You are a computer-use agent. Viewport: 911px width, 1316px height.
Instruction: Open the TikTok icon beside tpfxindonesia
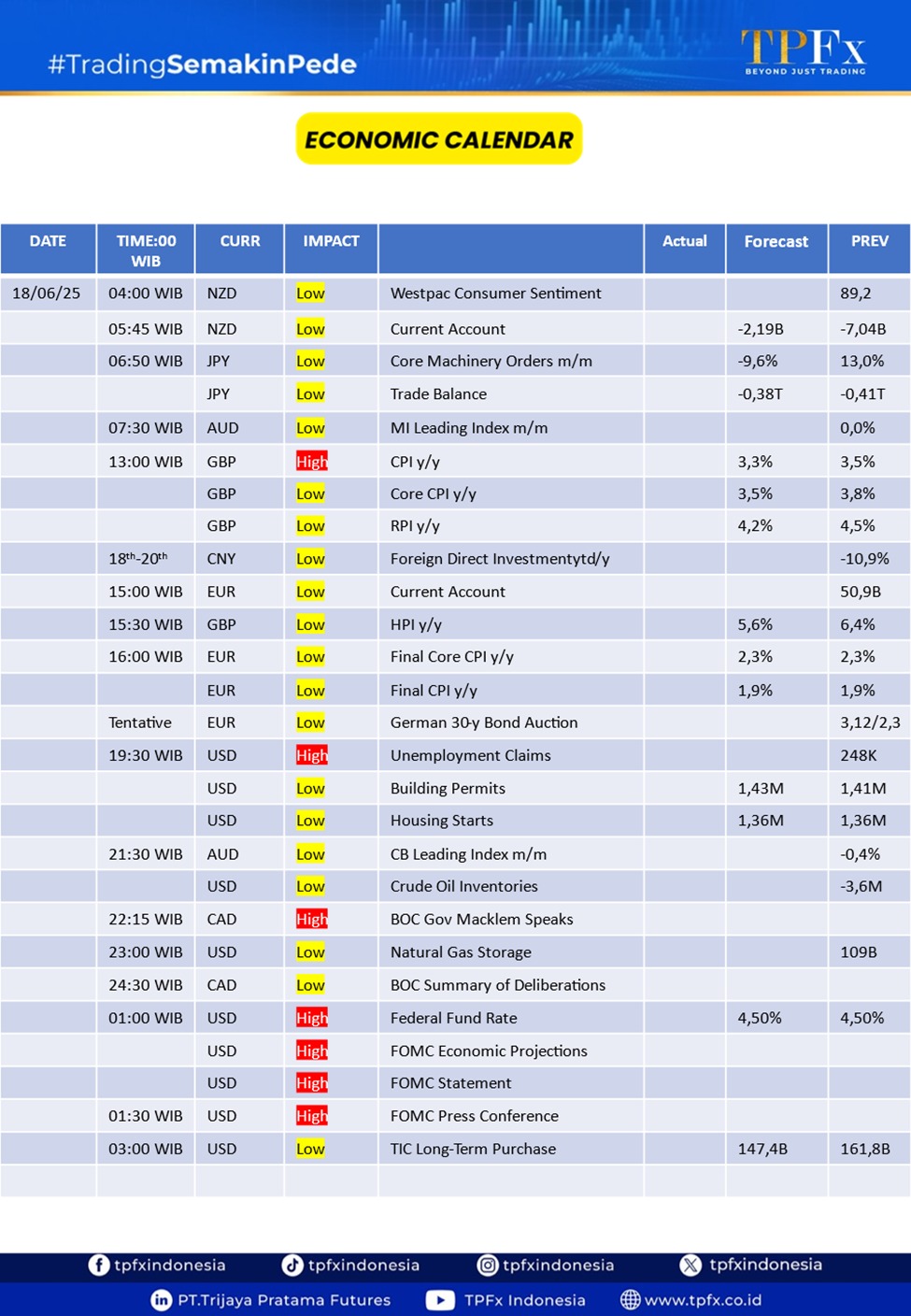coord(292,1265)
